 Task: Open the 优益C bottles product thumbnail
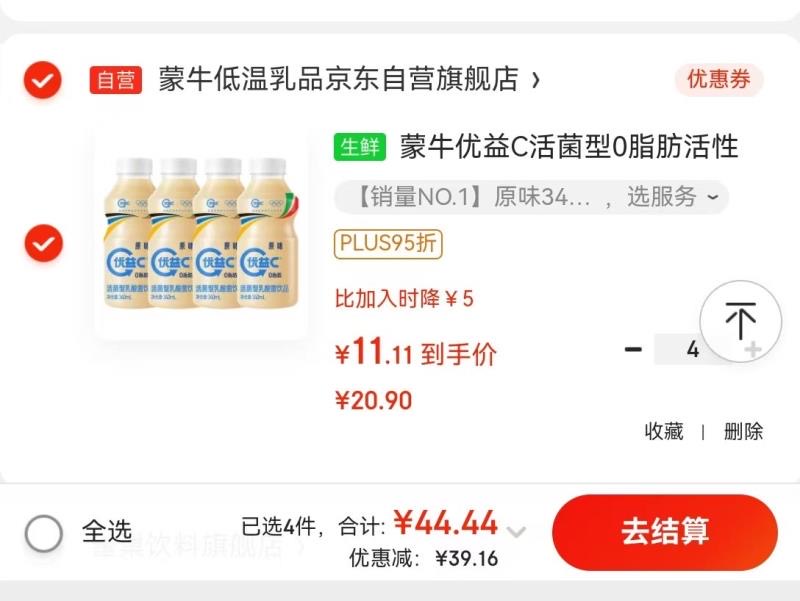pyautogui.click(x=202, y=233)
